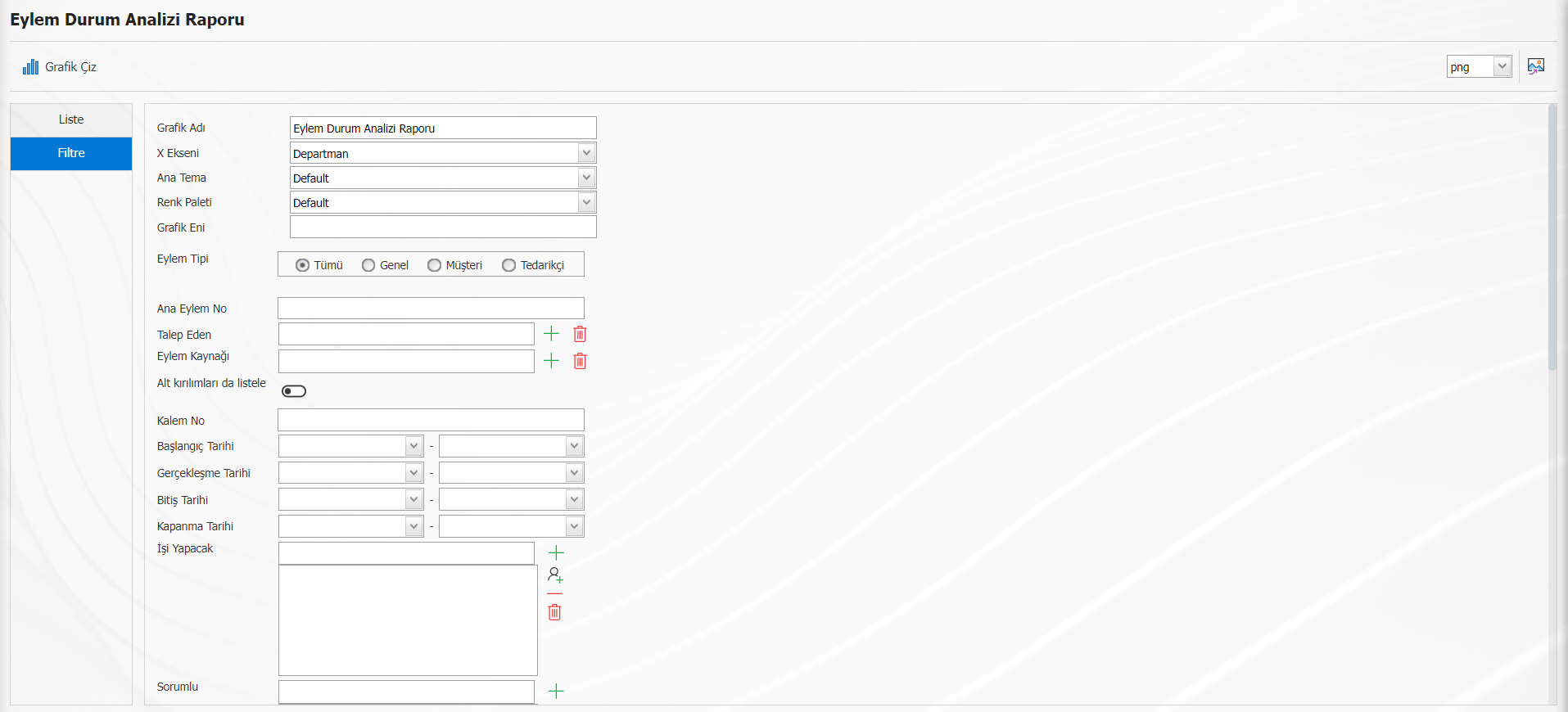Open the png format dropdown
Viewport: 1568px width, 712px height.
pyautogui.click(x=1502, y=66)
